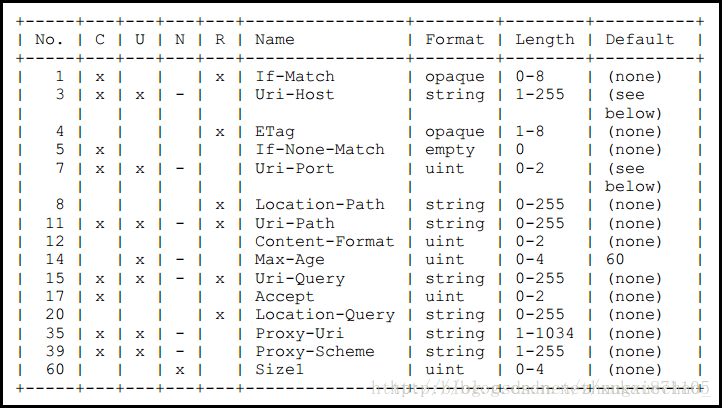Select the Uri-Path name cell
This screenshot has height=408, width=722.
click(x=295, y=223)
